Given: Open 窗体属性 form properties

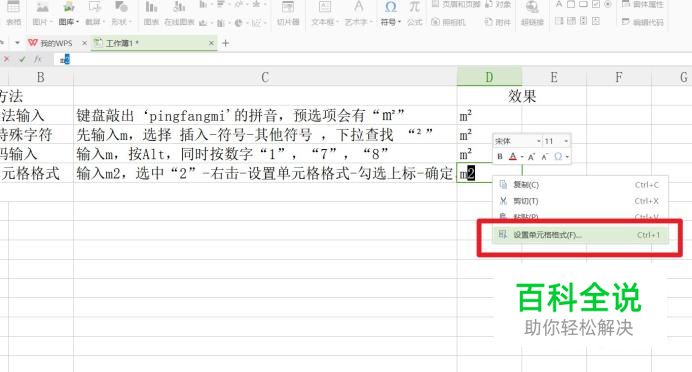Looking at the screenshot, I should pyautogui.click(x=643, y=4).
